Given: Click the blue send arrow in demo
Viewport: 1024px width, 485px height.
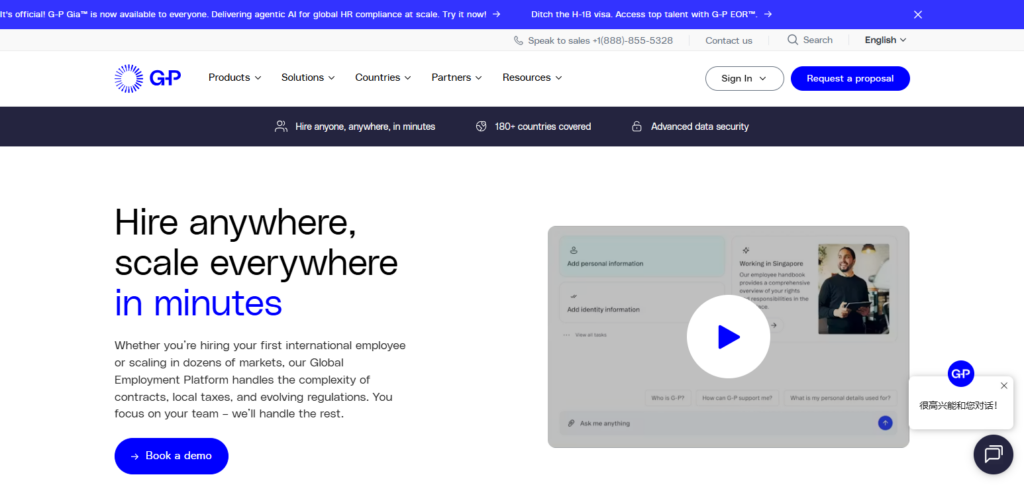Looking at the screenshot, I should click(885, 423).
